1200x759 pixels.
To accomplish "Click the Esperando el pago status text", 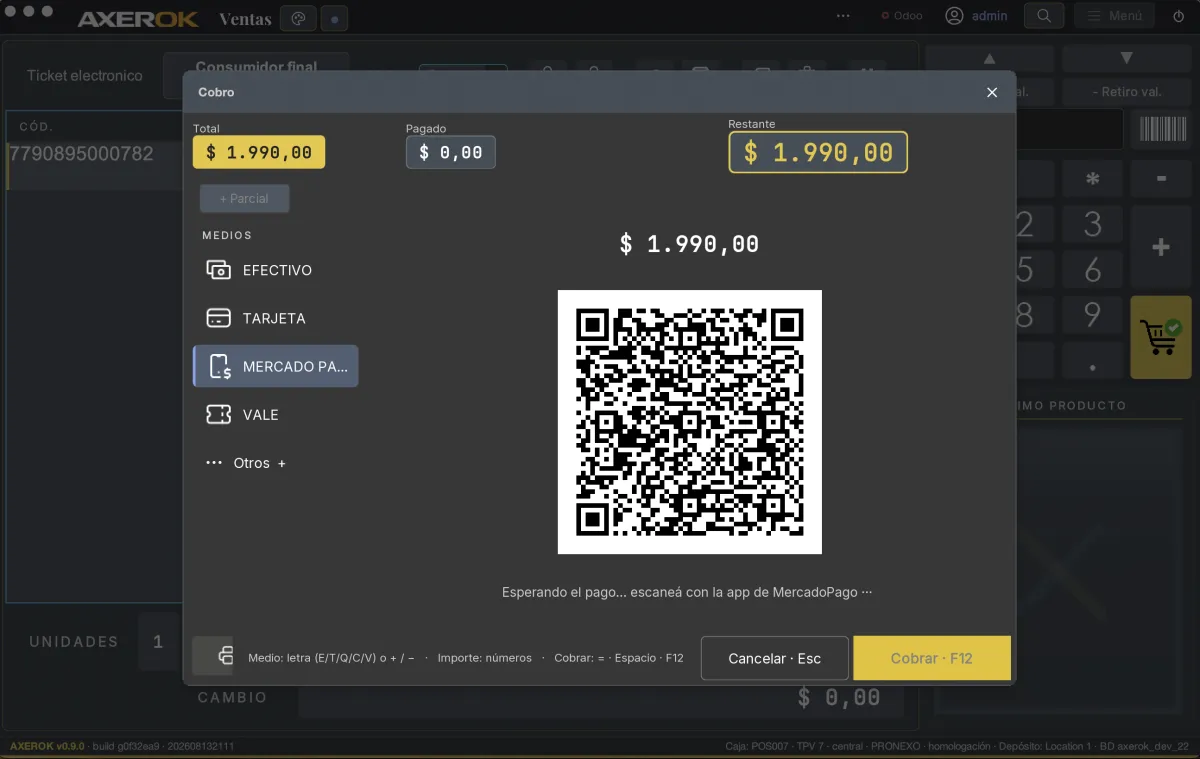I will pyautogui.click(x=687, y=592).
